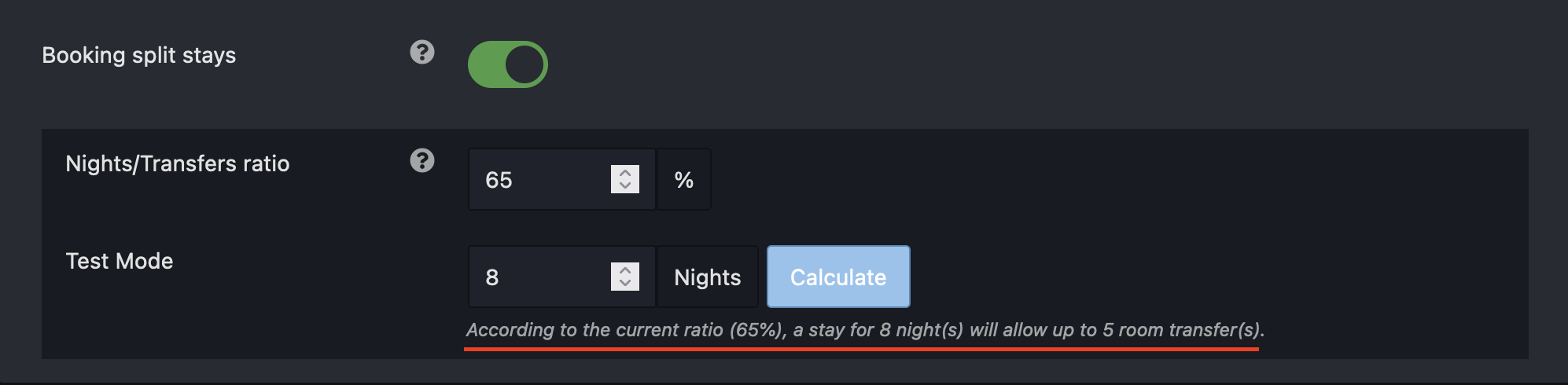Increase ratio value with up arrow
The width and height of the screenshot is (1568, 385).
625,173
